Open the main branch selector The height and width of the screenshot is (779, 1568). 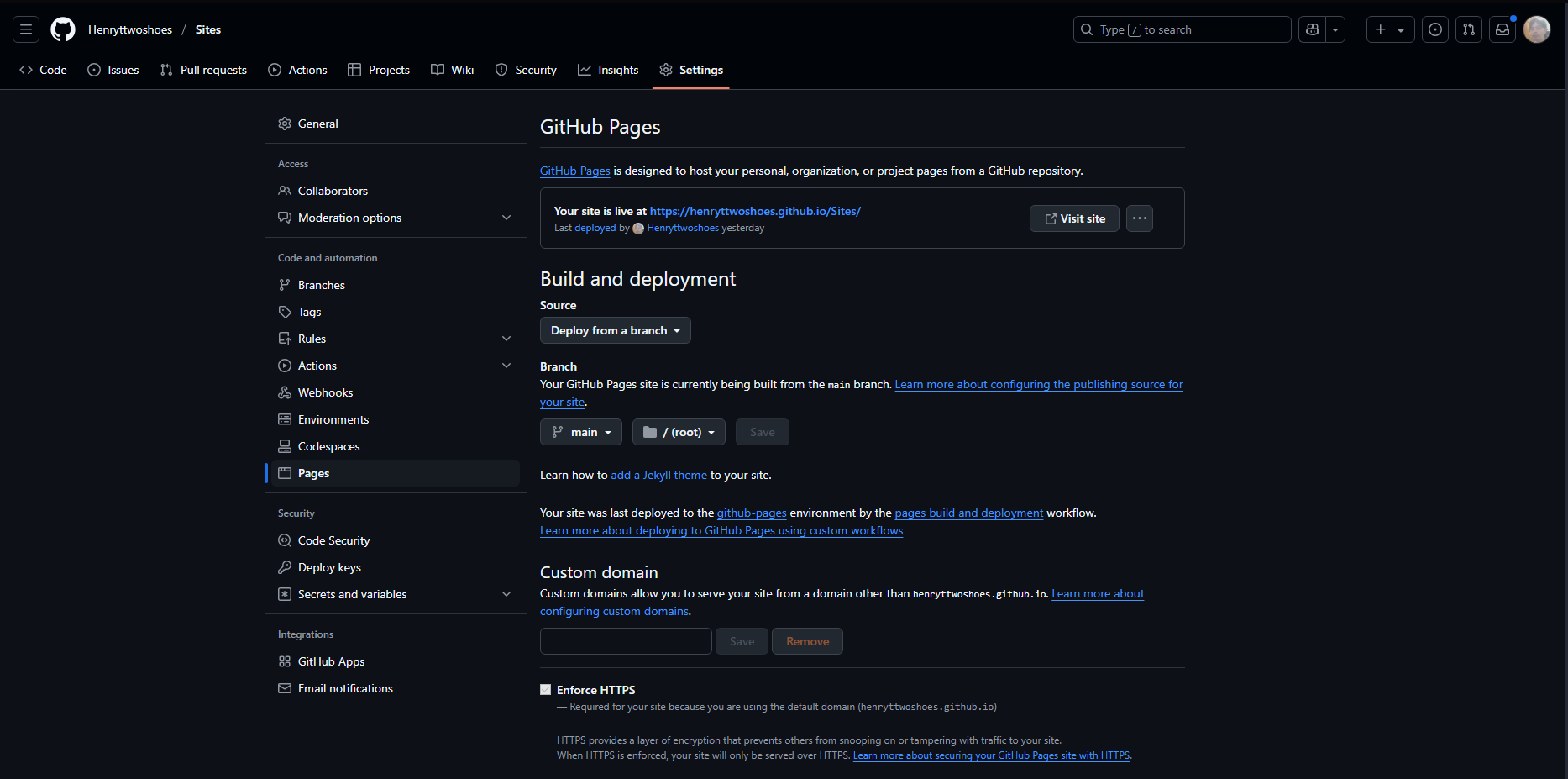[581, 432]
